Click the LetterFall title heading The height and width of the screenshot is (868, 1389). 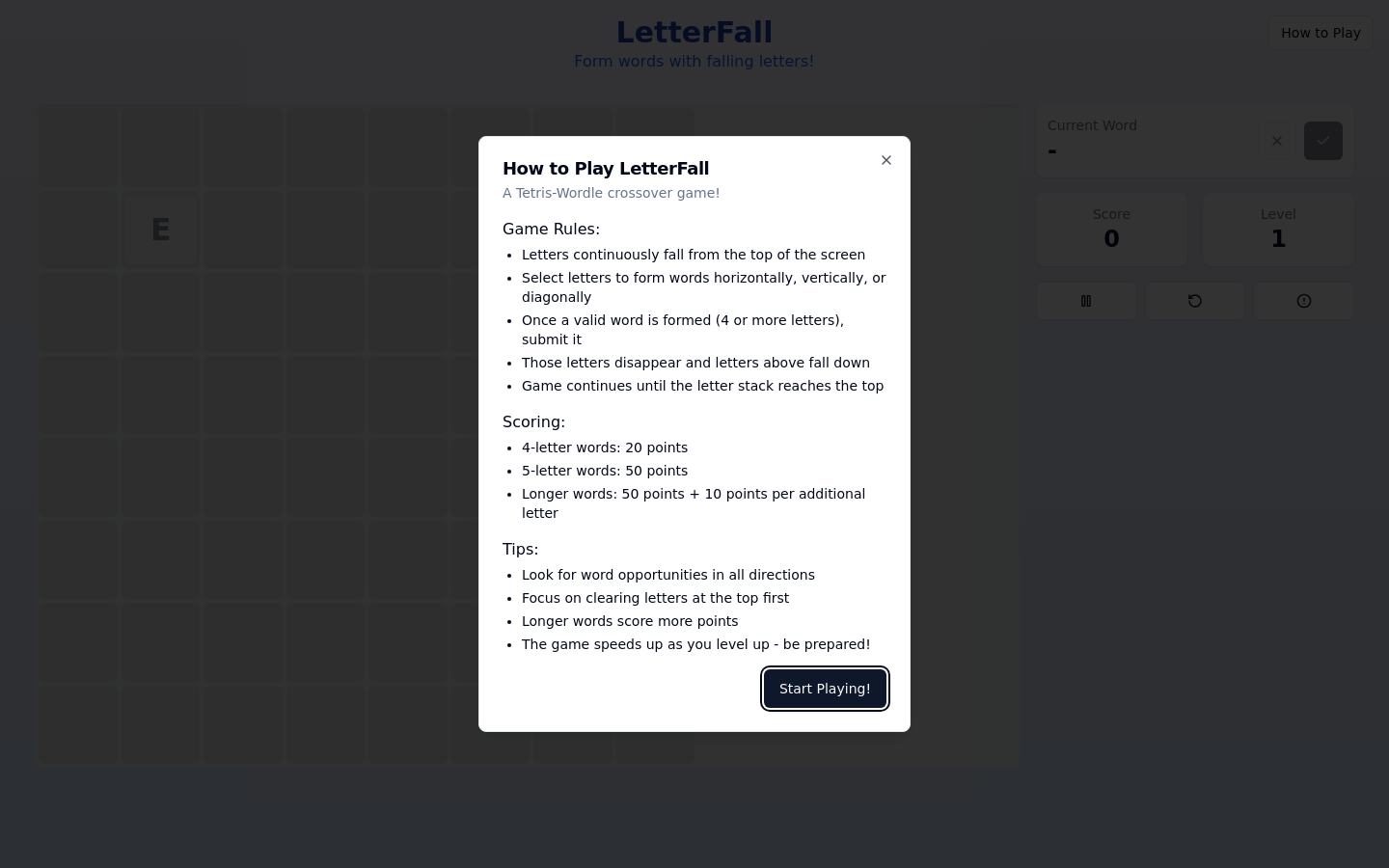click(x=694, y=32)
